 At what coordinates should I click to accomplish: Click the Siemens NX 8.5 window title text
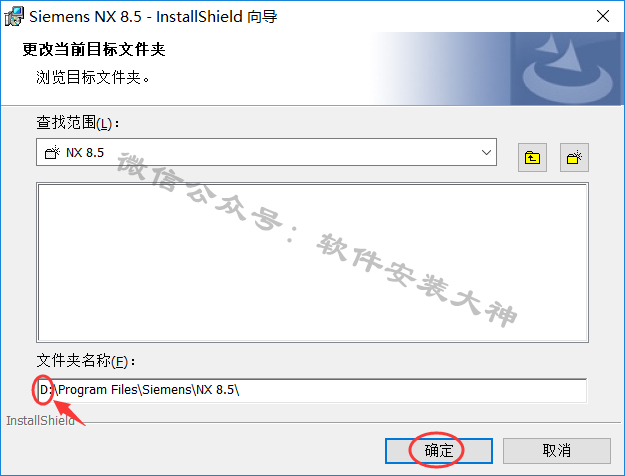[x=153, y=16]
